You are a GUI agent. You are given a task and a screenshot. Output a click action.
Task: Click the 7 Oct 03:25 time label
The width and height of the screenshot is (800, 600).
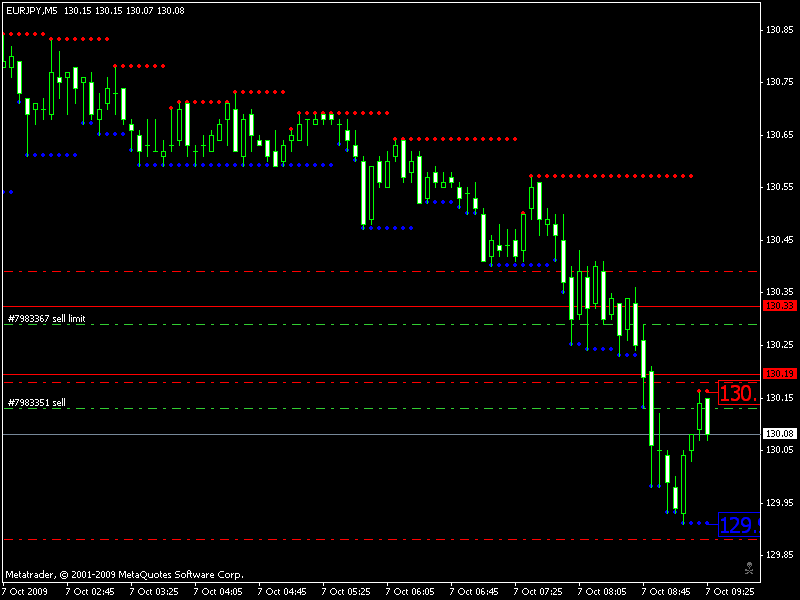(154, 592)
